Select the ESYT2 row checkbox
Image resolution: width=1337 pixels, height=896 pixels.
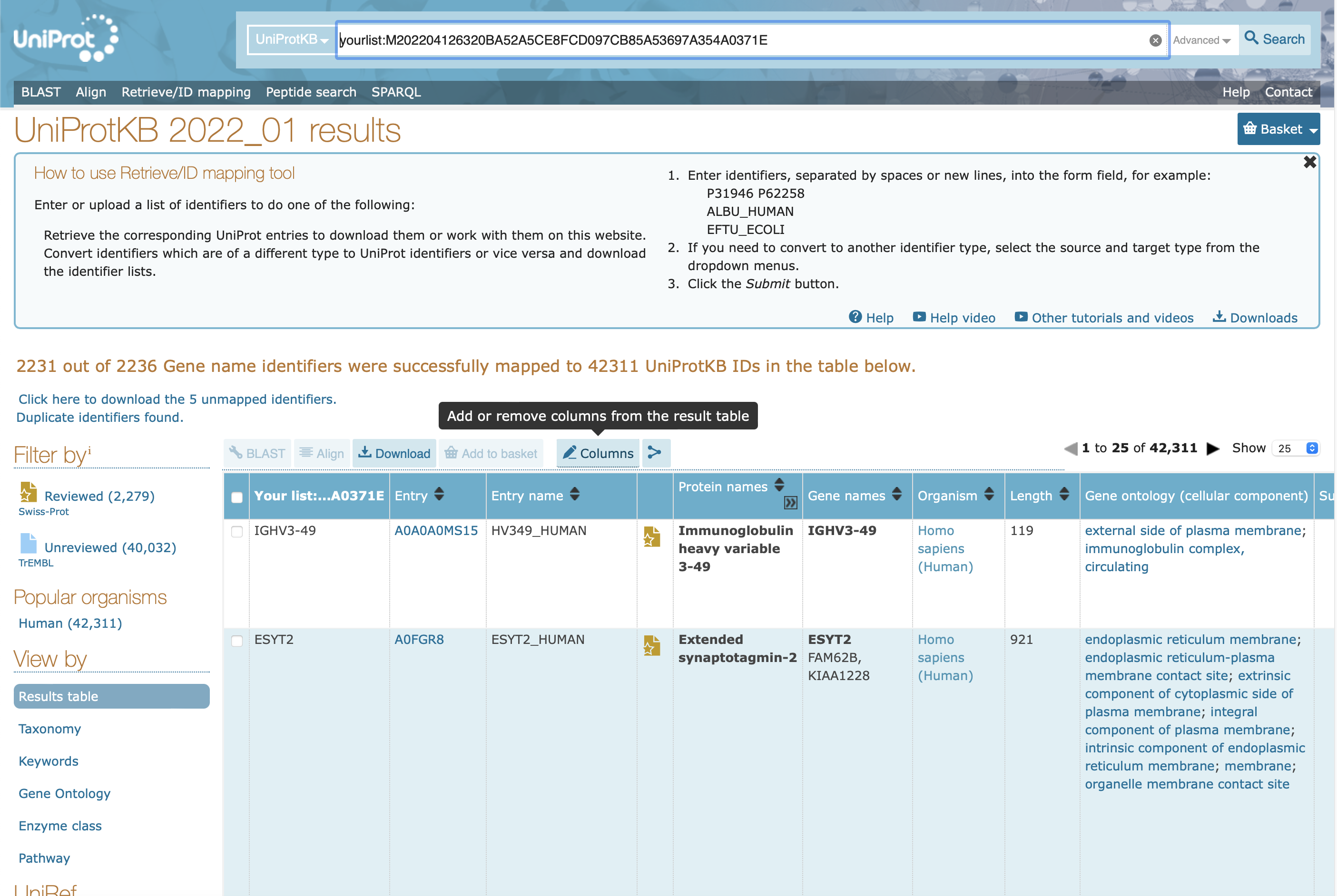click(x=236, y=641)
